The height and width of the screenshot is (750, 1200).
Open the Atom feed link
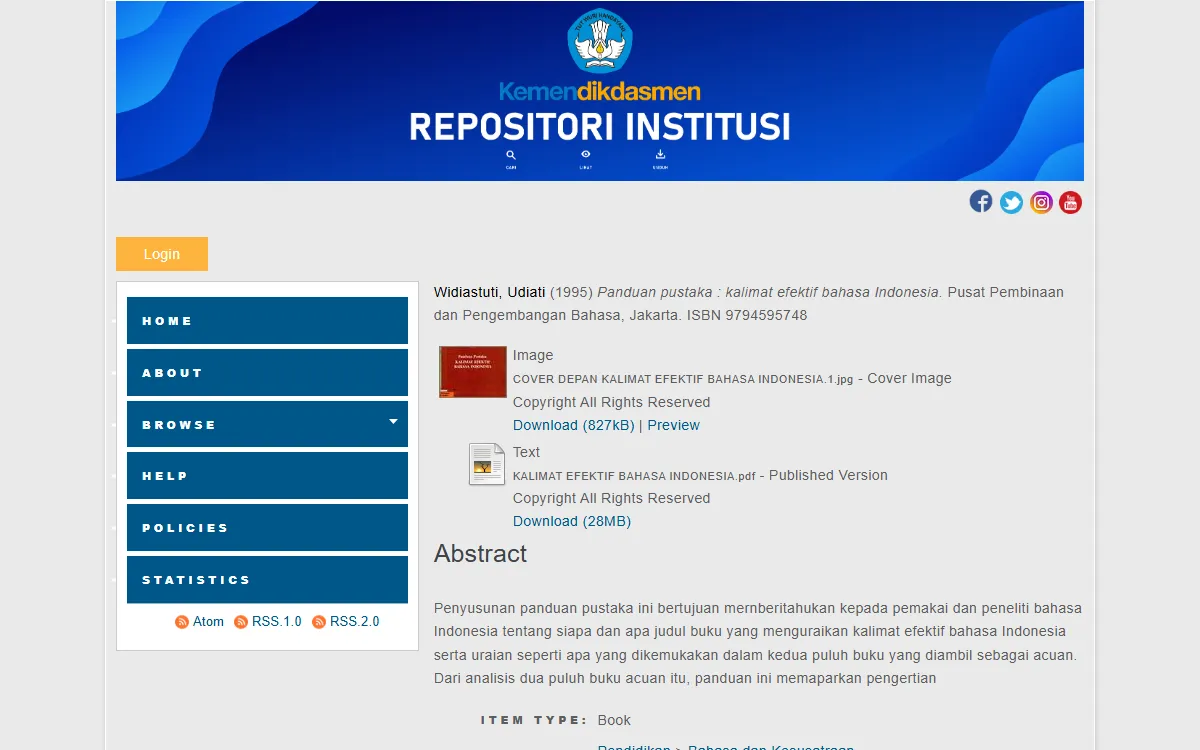coord(208,622)
